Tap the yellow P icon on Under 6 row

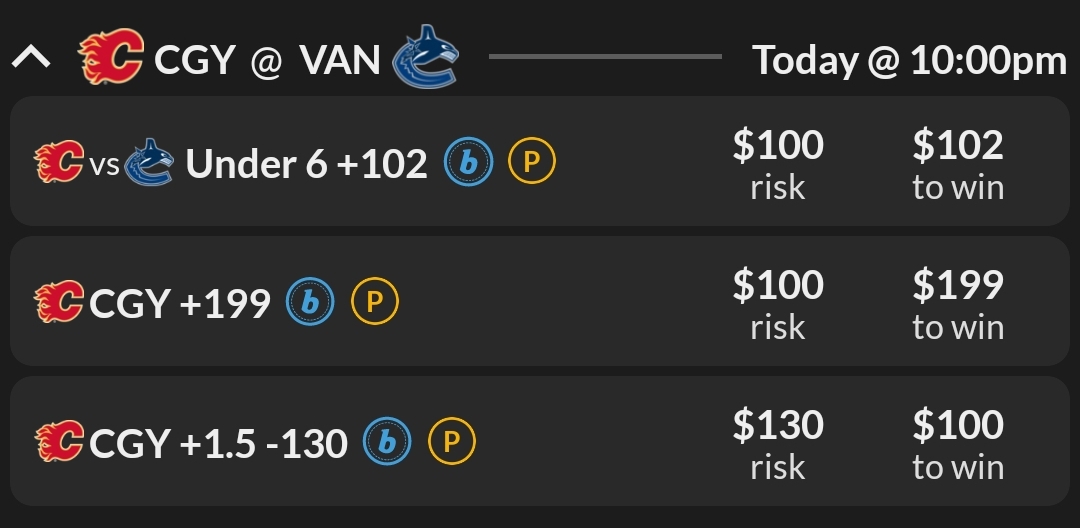click(x=532, y=162)
